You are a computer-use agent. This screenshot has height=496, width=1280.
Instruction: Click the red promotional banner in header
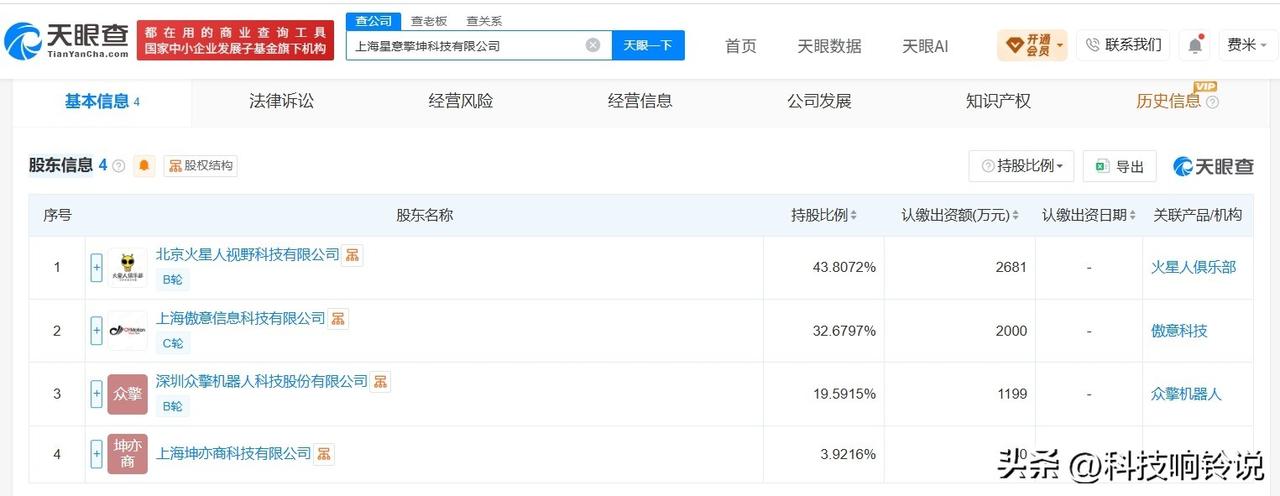coord(235,40)
